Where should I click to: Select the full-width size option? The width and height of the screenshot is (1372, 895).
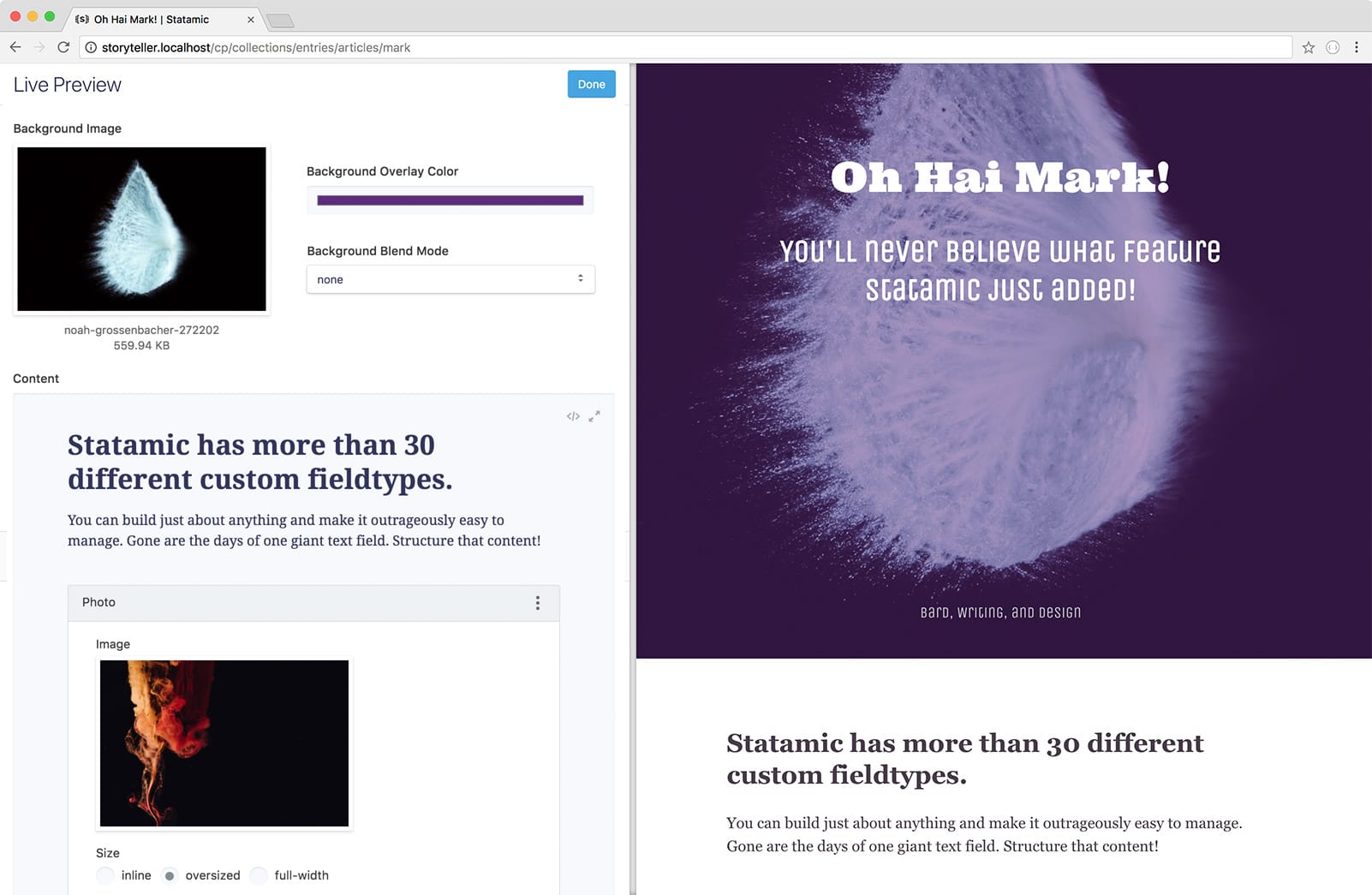click(x=259, y=875)
